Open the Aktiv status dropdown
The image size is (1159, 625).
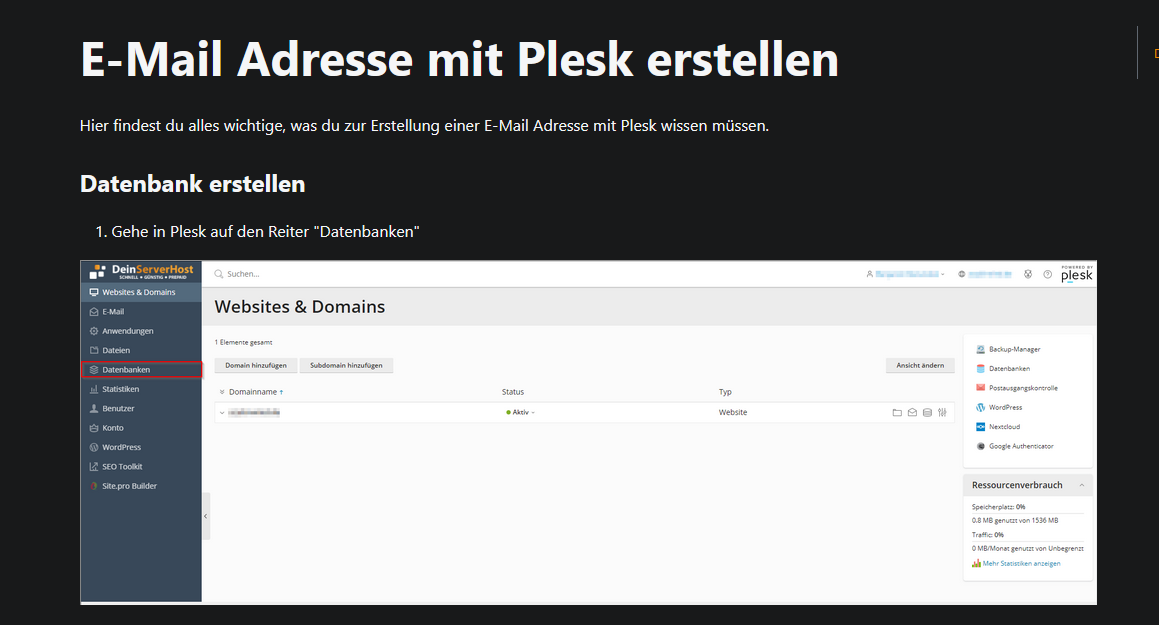[x=521, y=412]
